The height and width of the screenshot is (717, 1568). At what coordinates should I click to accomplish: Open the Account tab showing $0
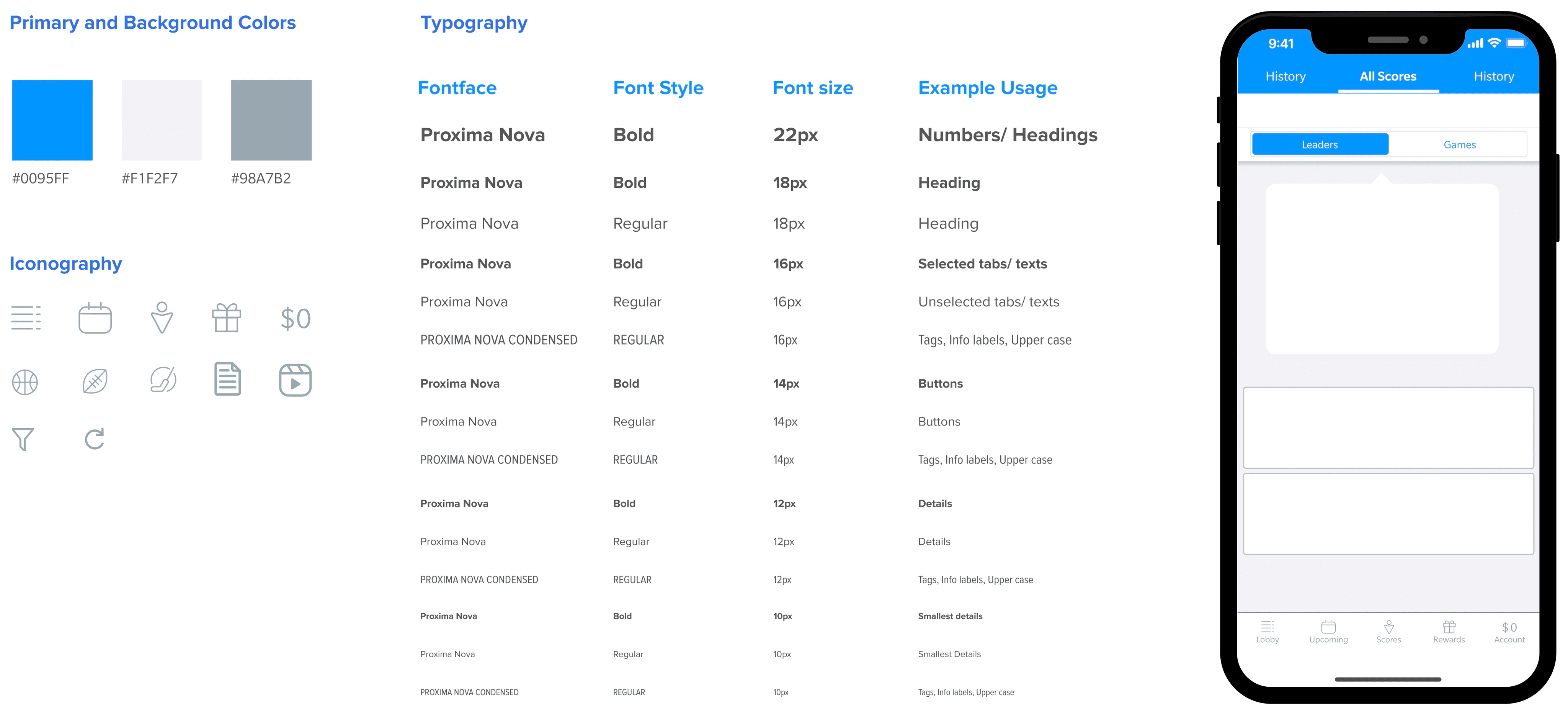[x=1509, y=632]
